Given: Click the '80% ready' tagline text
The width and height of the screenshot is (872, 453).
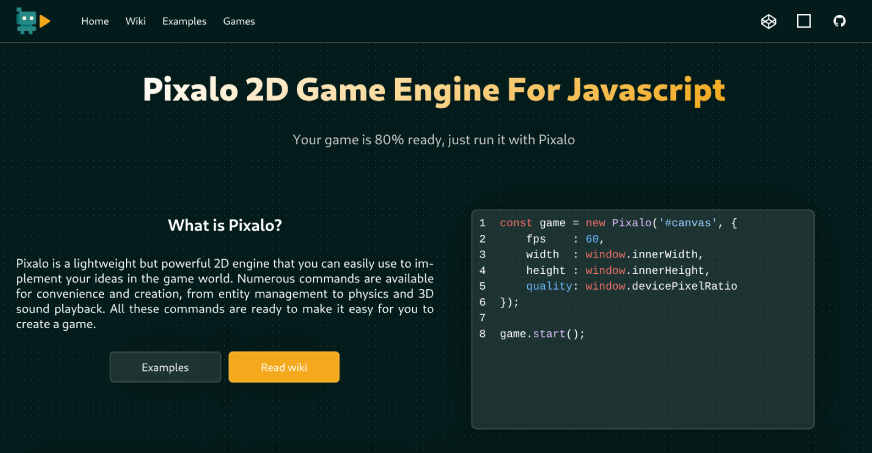Looking at the screenshot, I should [434, 140].
